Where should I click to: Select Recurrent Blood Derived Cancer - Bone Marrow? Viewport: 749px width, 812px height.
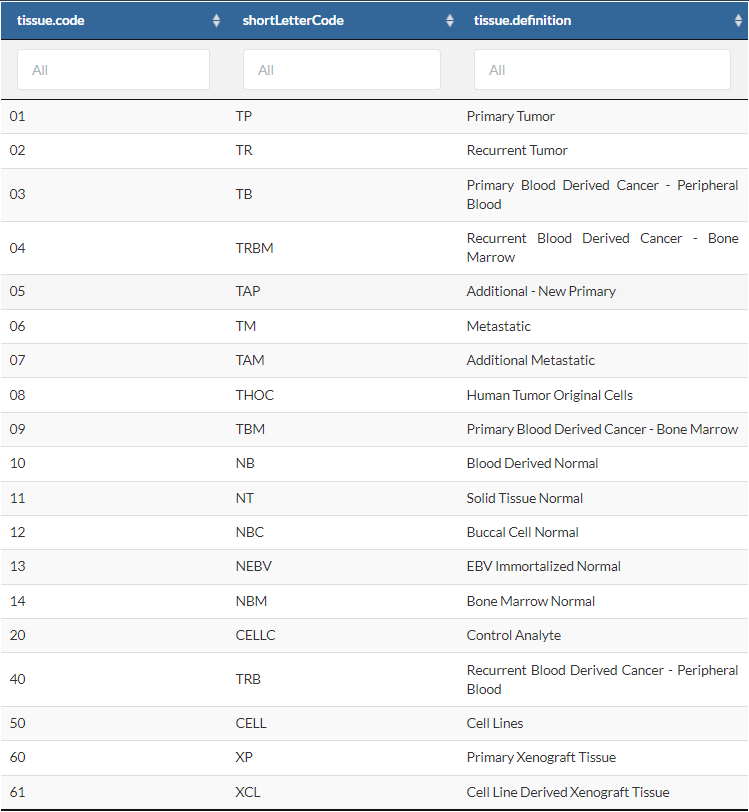coord(602,248)
